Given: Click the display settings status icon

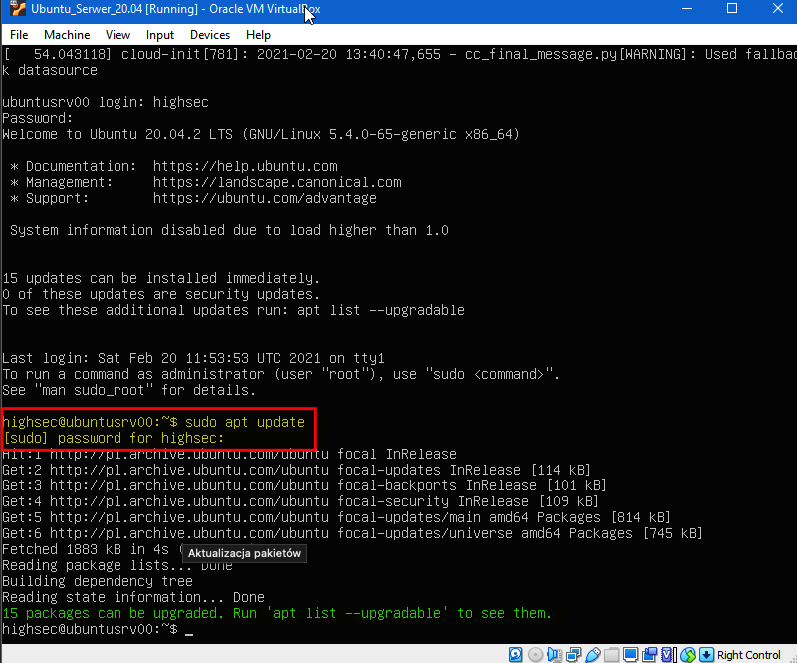Looking at the screenshot, I should coord(630,655).
